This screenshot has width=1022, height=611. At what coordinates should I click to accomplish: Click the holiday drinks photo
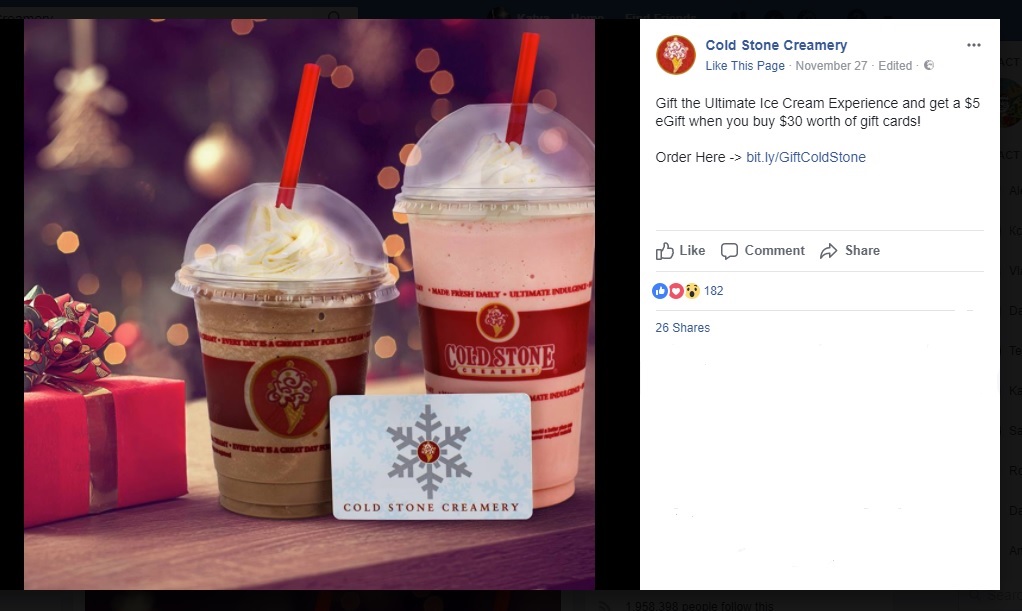pos(310,305)
